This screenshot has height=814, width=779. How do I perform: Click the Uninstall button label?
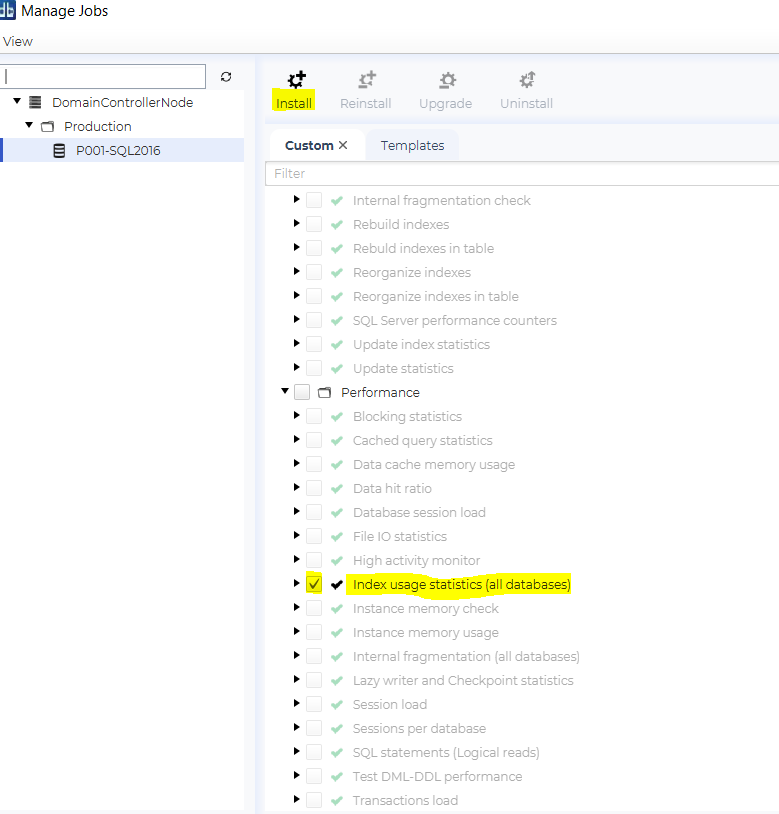527,103
